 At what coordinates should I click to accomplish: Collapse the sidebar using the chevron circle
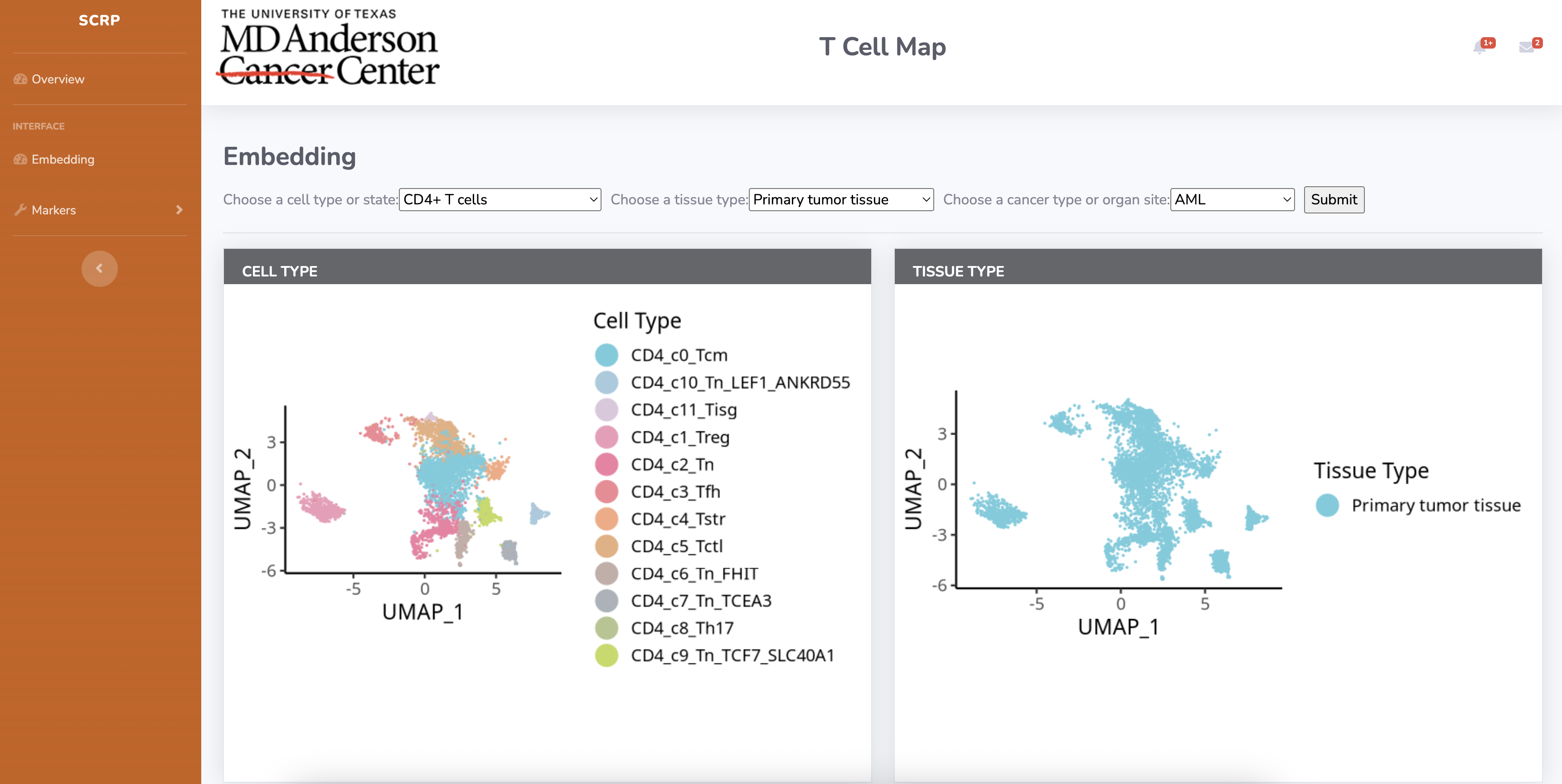[x=99, y=268]
